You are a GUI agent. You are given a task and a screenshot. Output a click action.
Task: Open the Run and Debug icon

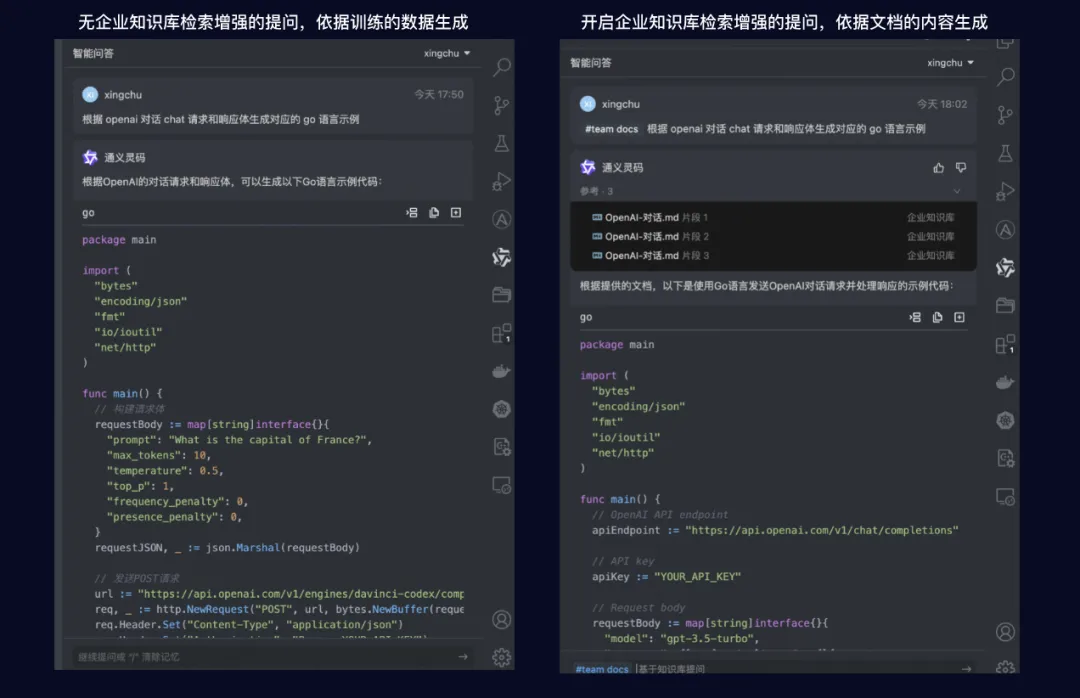[x=501, y=181]
